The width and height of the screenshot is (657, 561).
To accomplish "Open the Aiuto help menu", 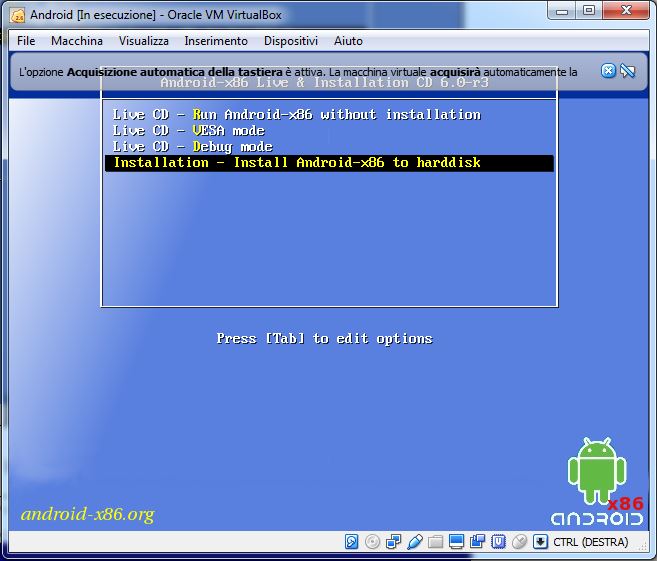I will click(348, 41).
